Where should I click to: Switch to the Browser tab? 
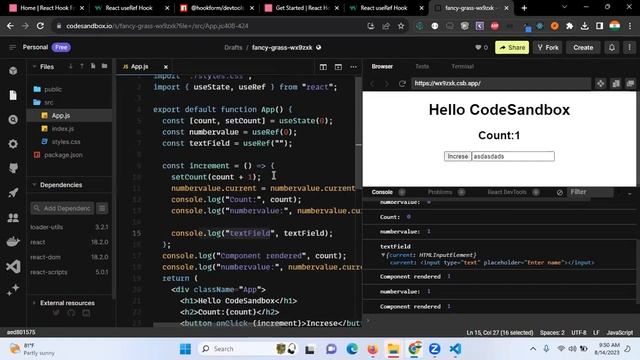pos(382,67)
